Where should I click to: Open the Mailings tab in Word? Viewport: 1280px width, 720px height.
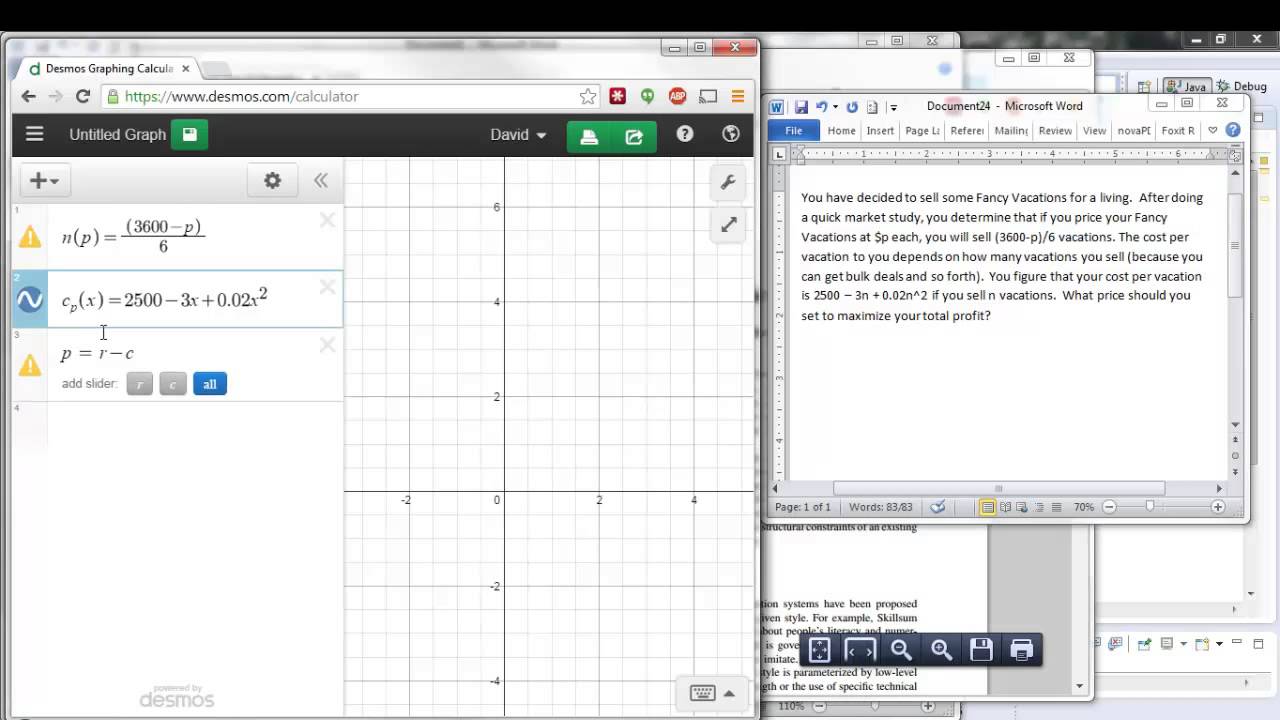coord(1011,130)
